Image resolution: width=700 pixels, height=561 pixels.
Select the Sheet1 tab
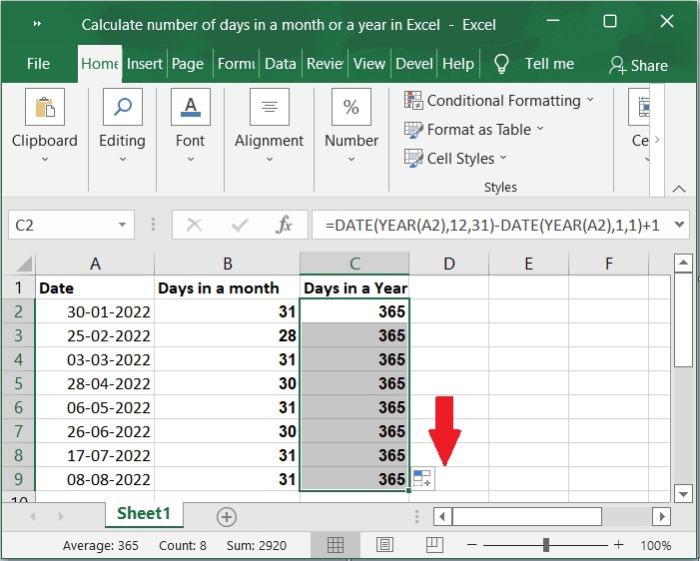coord(144,514)
